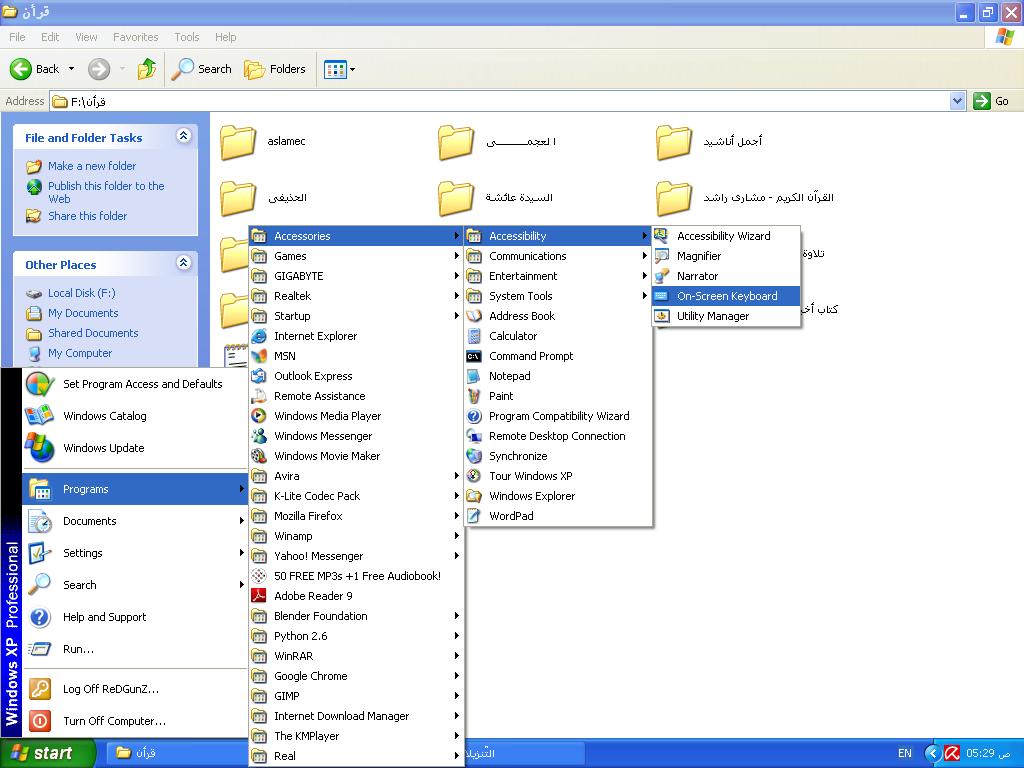
Task: Click the WordPad icon
Action: click(x=474, y=516)
